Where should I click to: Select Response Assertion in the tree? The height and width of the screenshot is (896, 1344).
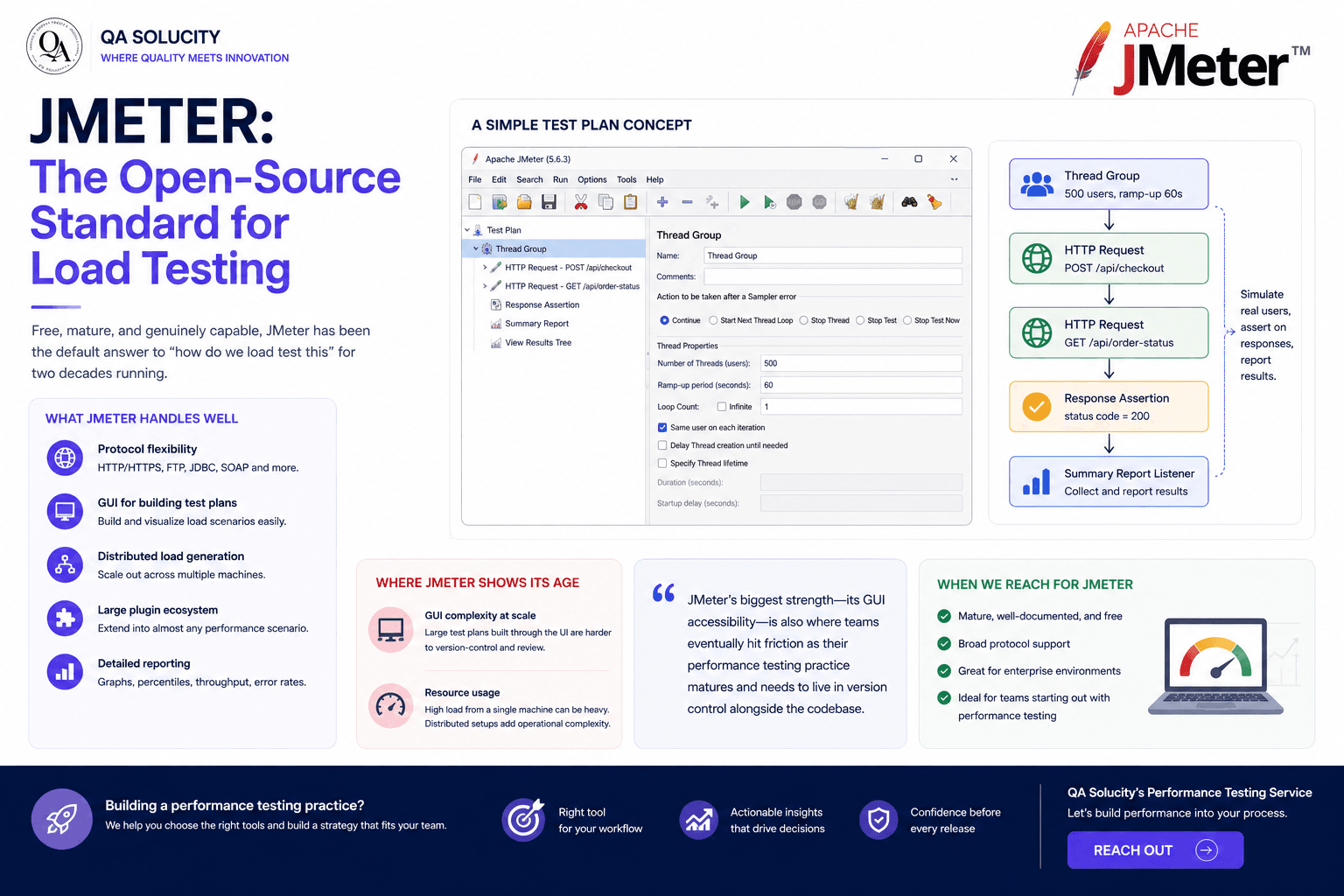point(542,305)
